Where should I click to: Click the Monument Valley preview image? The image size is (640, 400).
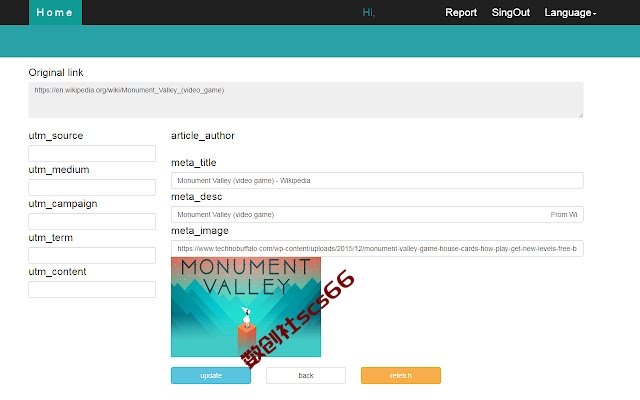click(246, 307)
